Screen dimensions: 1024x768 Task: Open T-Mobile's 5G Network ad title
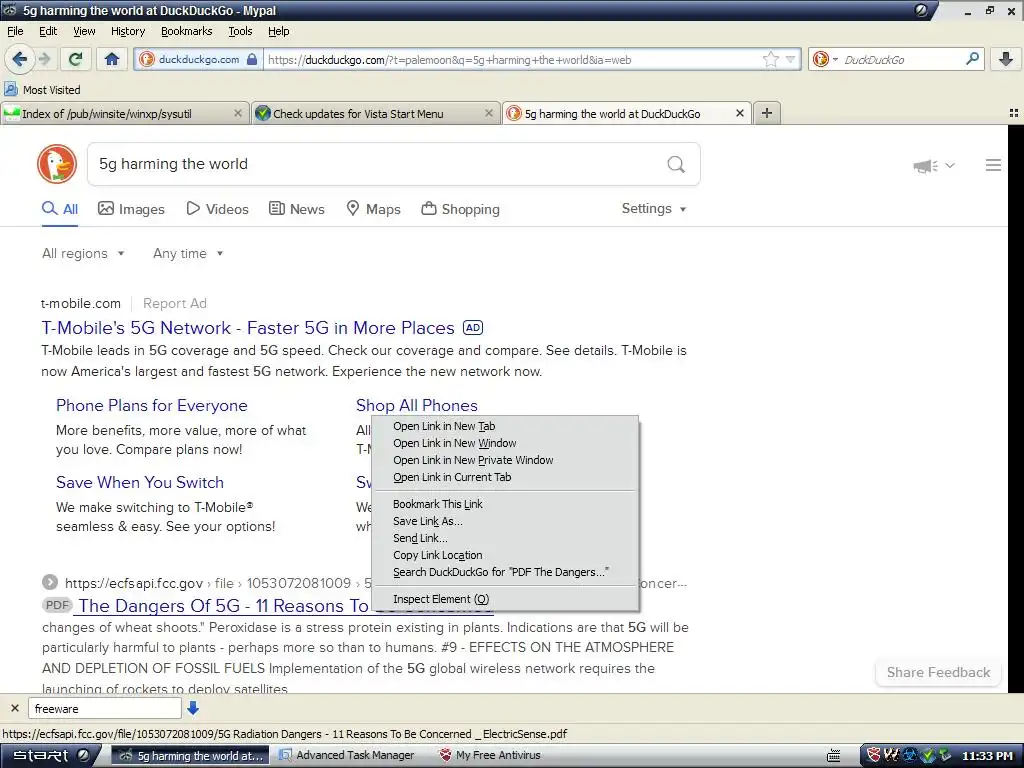click(x=248, y=328)
